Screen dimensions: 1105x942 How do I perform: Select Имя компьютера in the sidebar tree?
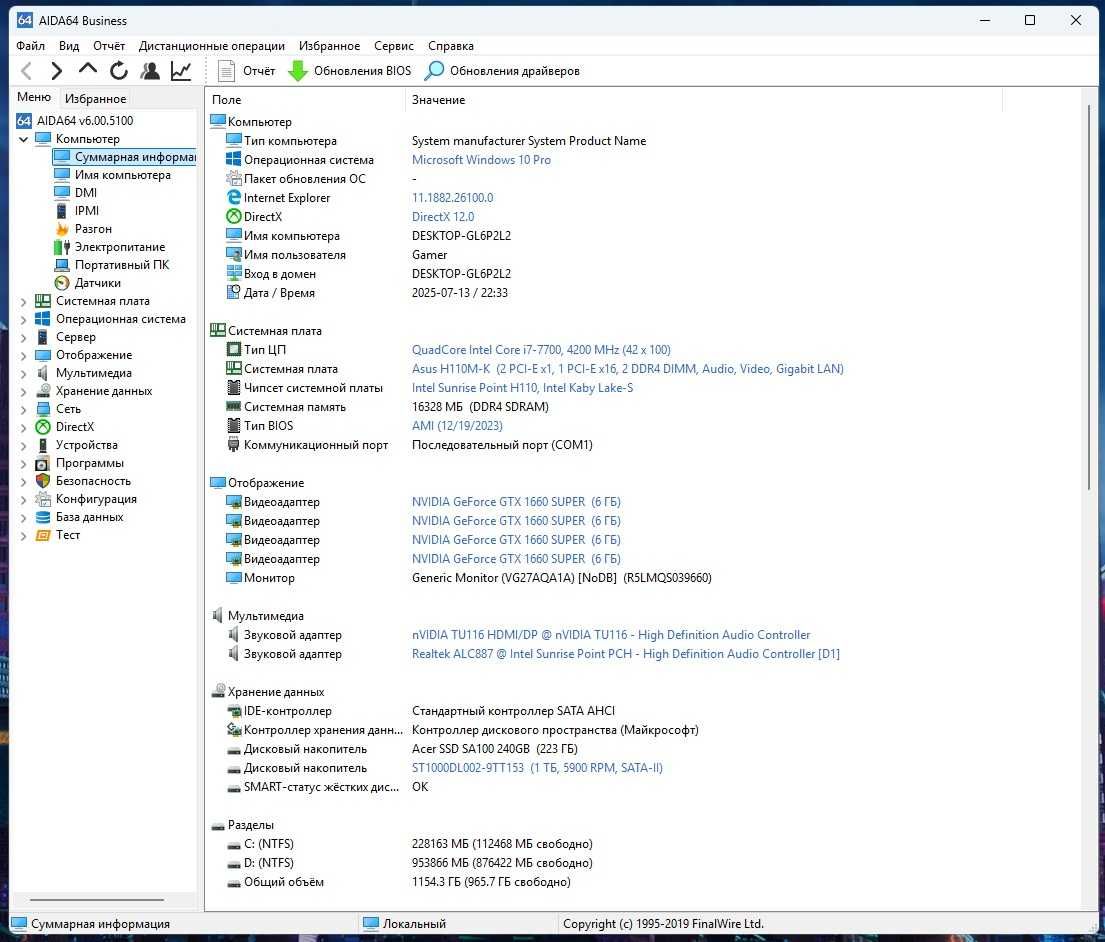pyautogui.click(x=113, y=175)
